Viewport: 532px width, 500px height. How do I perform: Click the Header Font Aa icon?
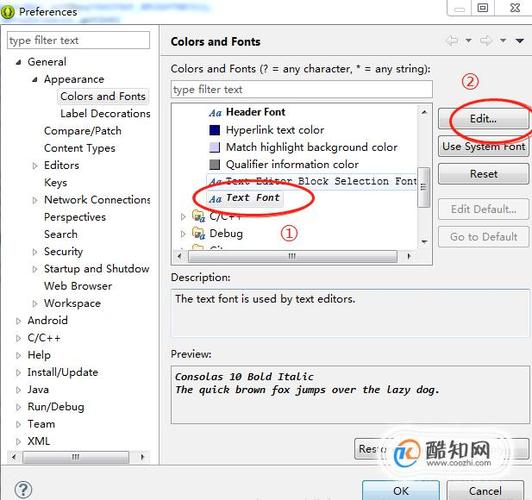215,113
